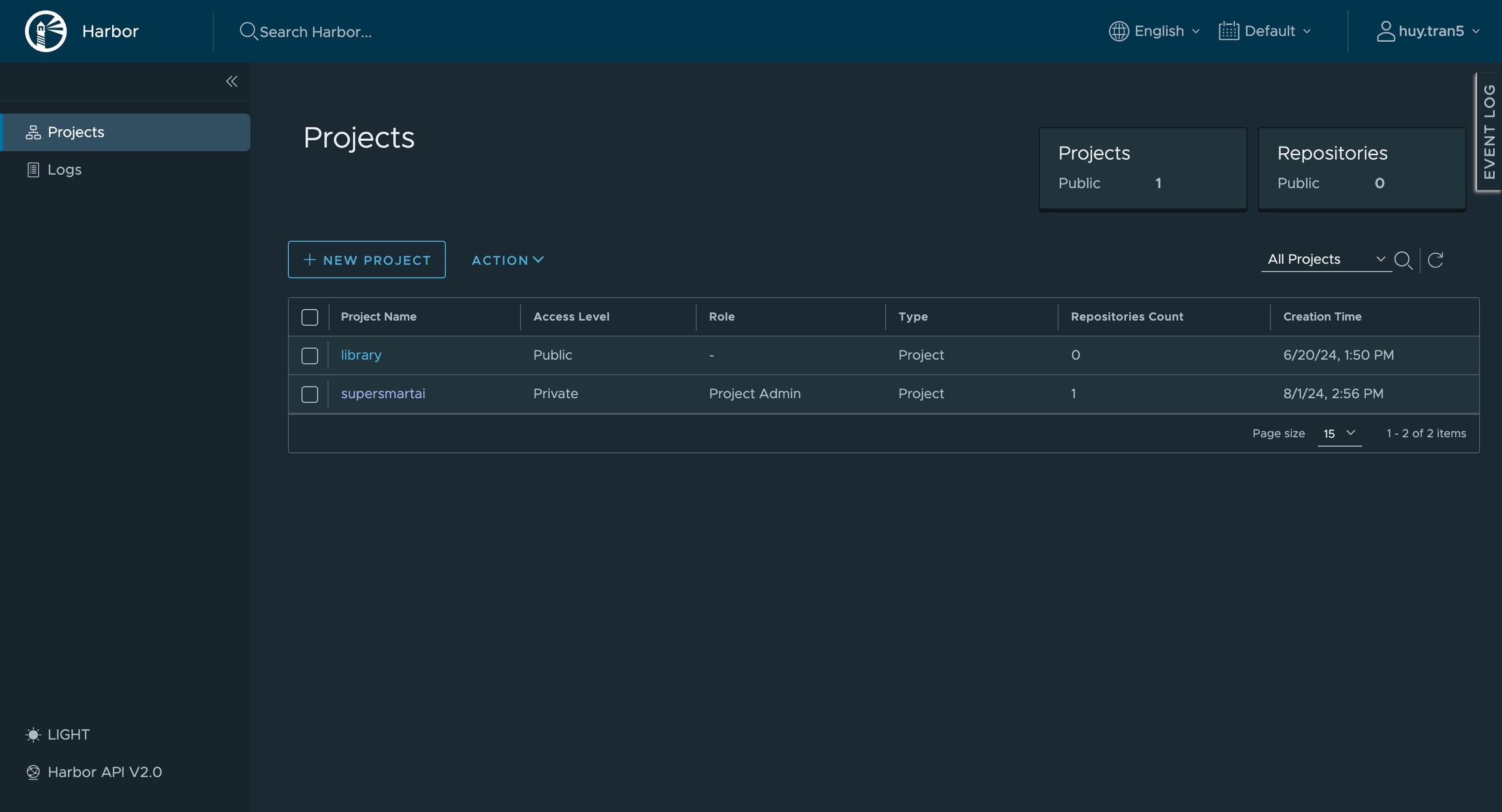Open Harbor API V2.0 link
The height and width of the screenshot is (812, 1502).
coord(104,772)
